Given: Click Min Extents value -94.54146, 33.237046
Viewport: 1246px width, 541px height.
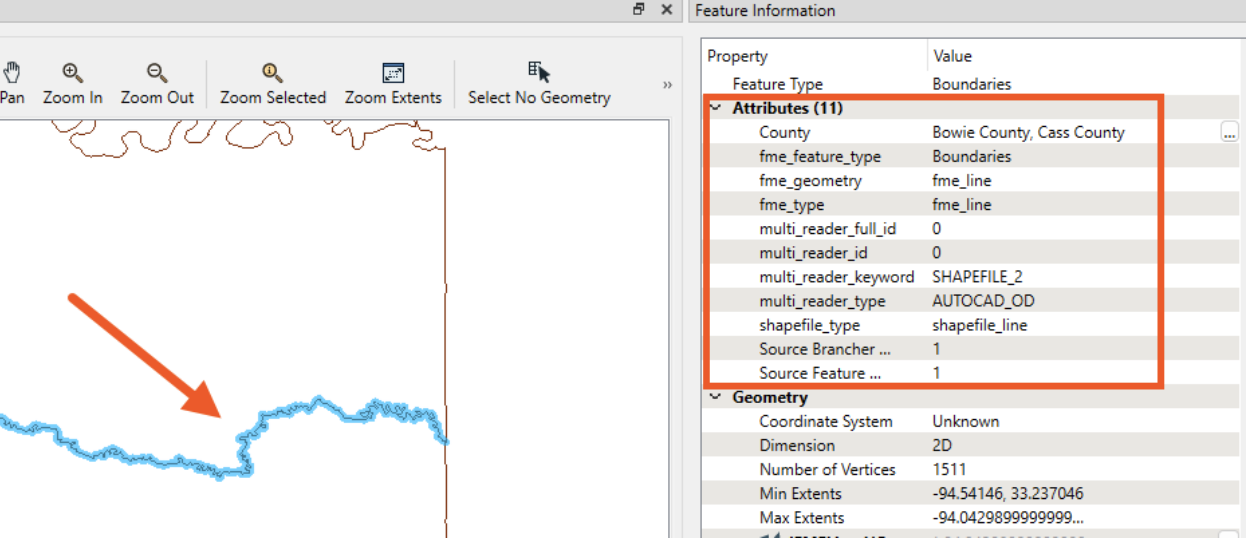Looking at the screenshot, I should click(x=1008, y=493).
